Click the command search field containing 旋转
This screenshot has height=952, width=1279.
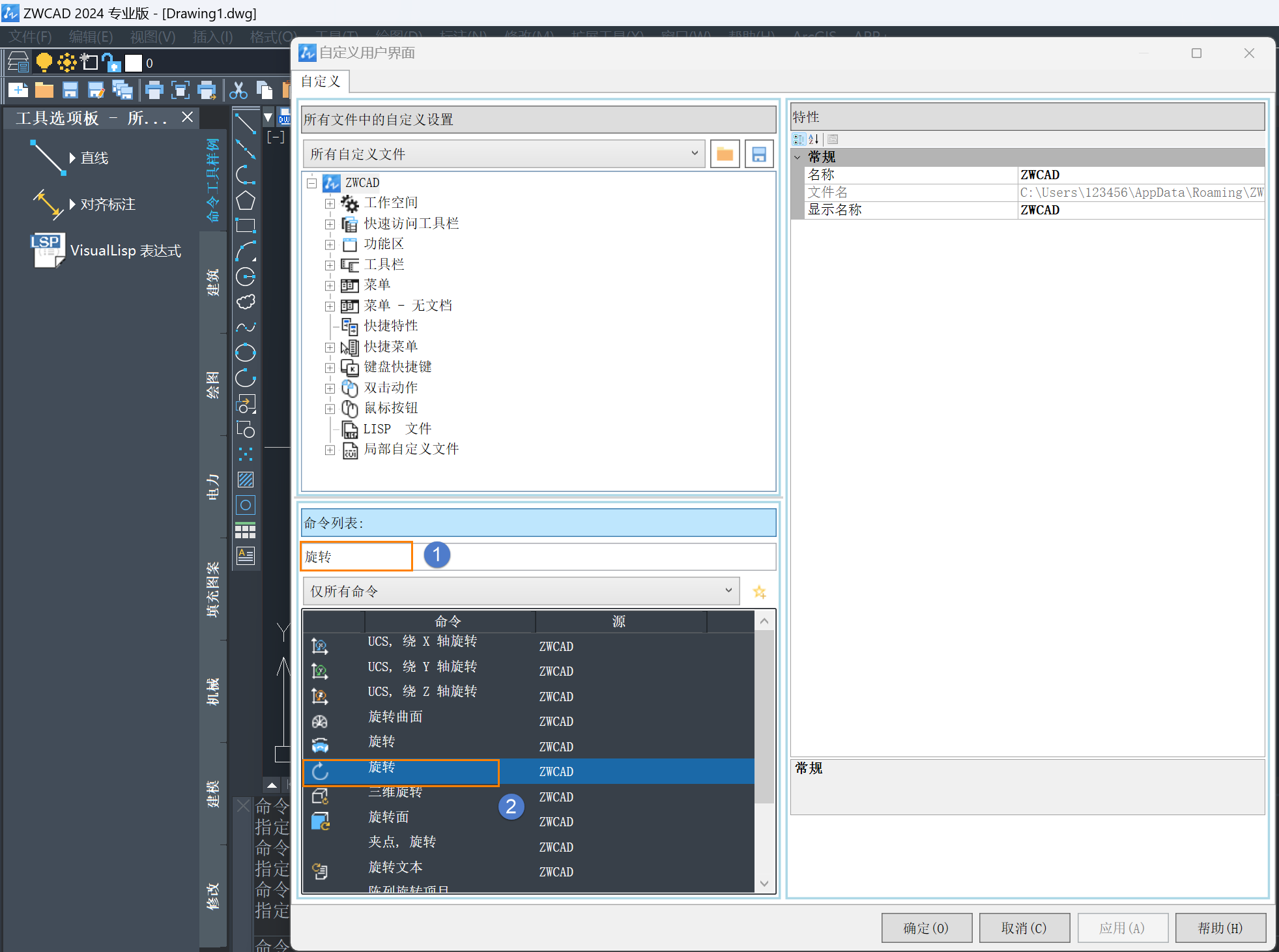pos(538,556)
